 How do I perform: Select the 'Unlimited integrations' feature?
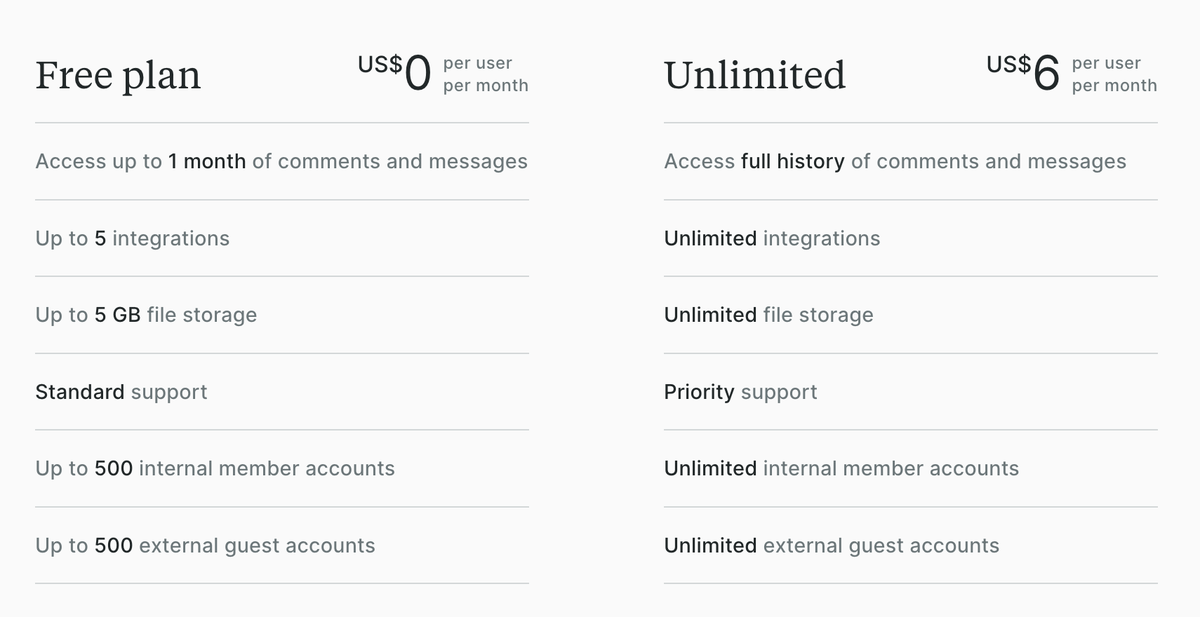point(772,238)
